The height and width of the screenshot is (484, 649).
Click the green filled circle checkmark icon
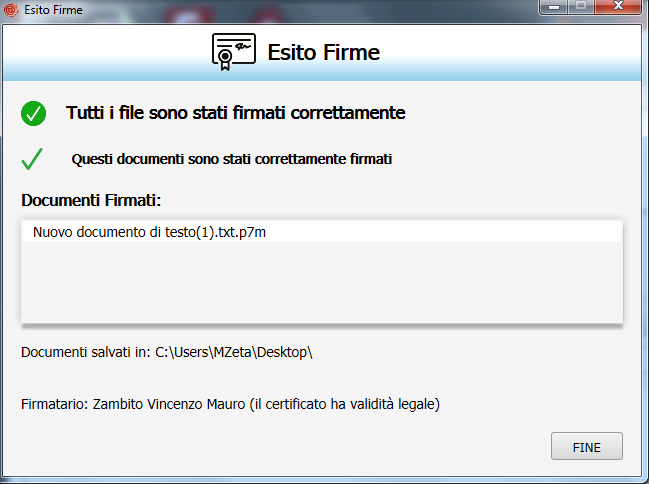tap(33, 113)
